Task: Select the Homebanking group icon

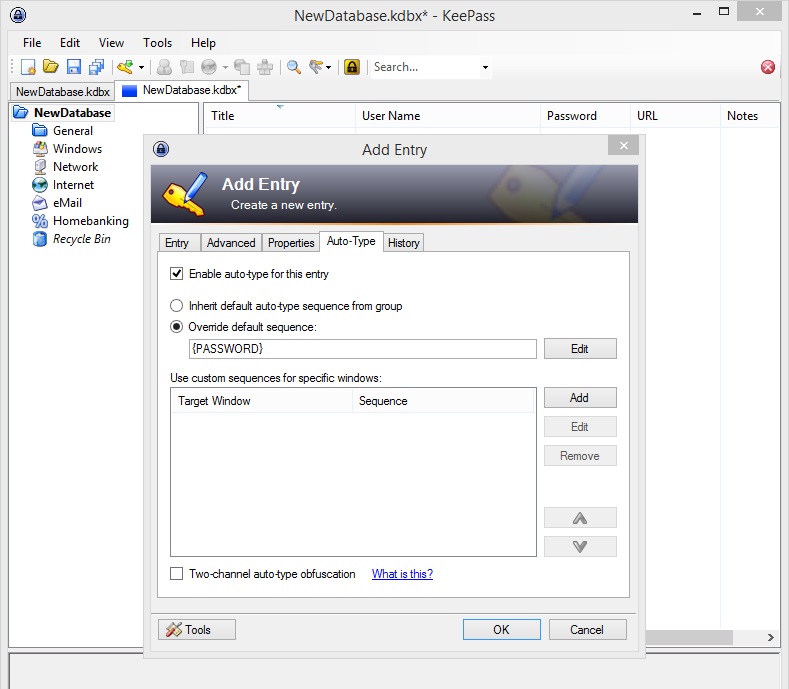Action: [40, 221]
